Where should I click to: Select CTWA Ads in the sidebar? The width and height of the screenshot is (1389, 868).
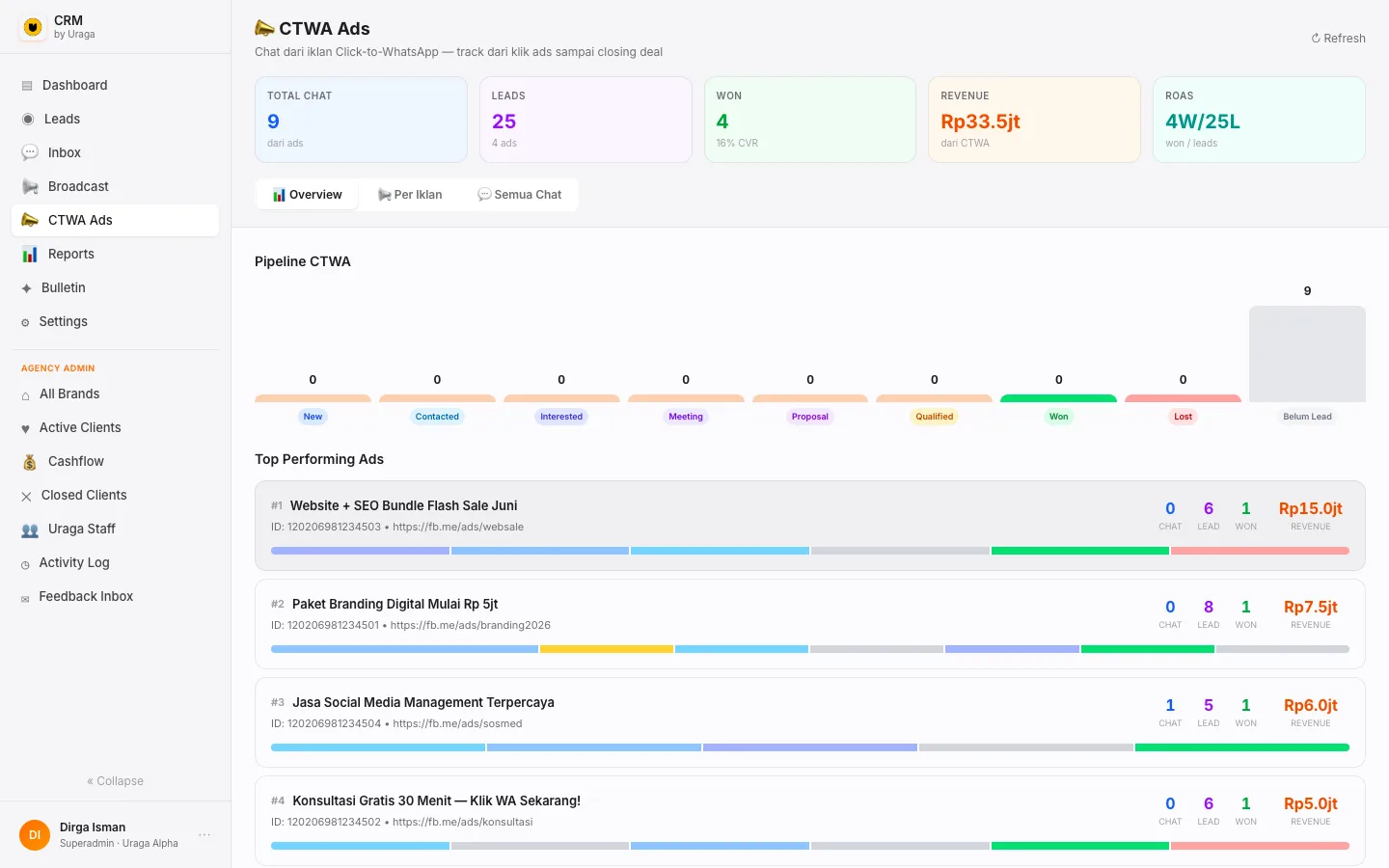point(115,220)
